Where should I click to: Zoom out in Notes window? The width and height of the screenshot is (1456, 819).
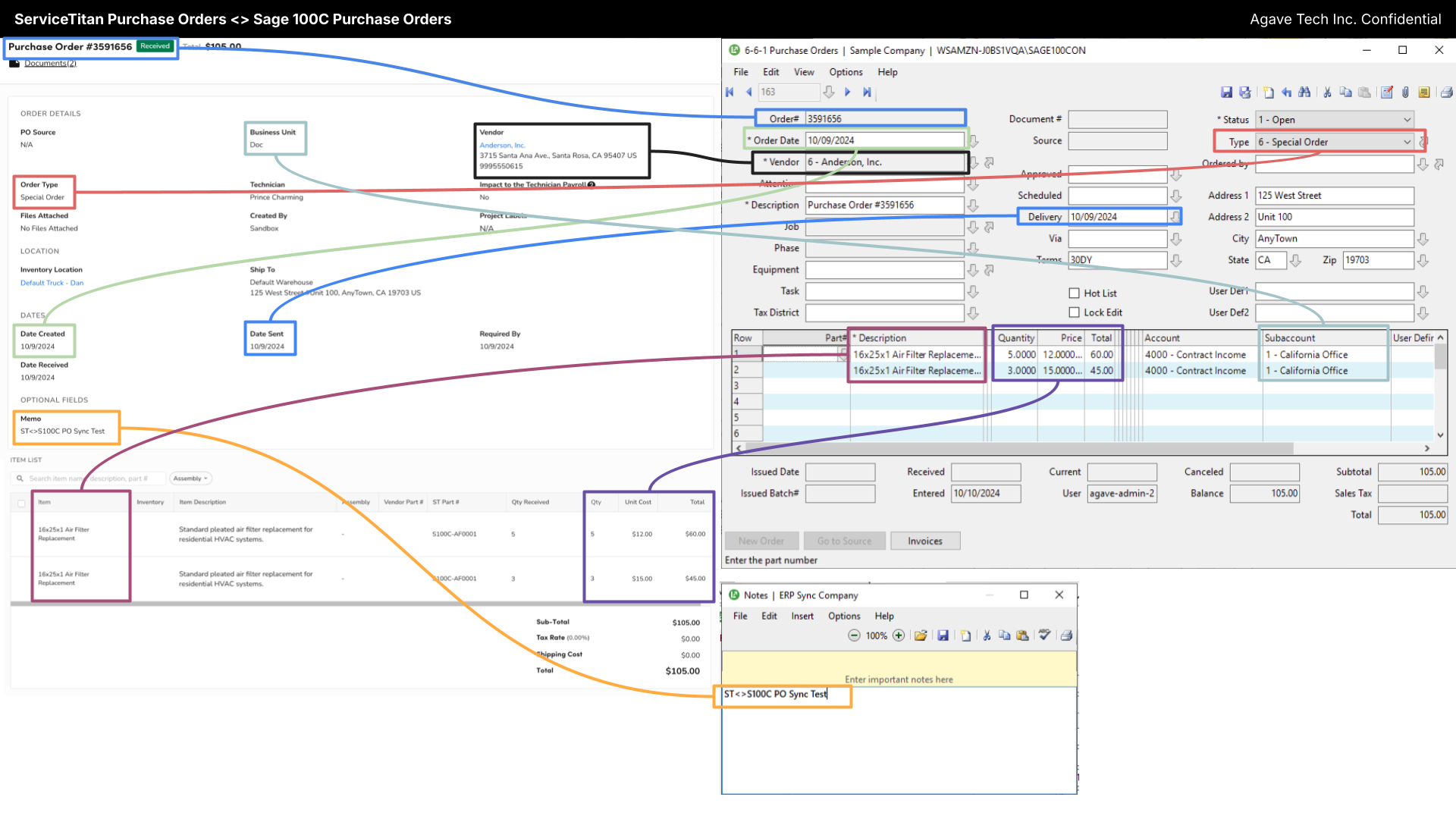pyautogui.click(x=854, y=635)
